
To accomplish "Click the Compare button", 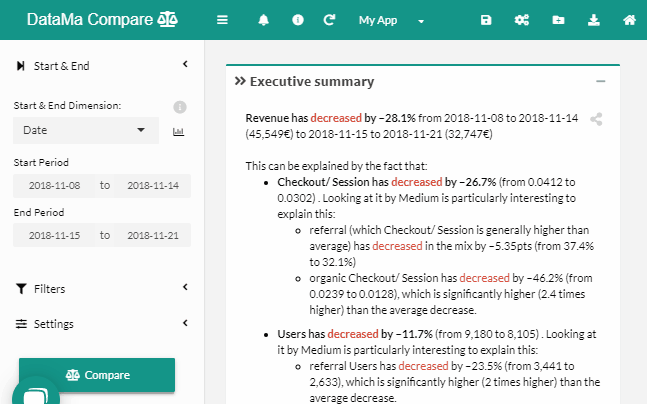I will click(x=97, y=375).
